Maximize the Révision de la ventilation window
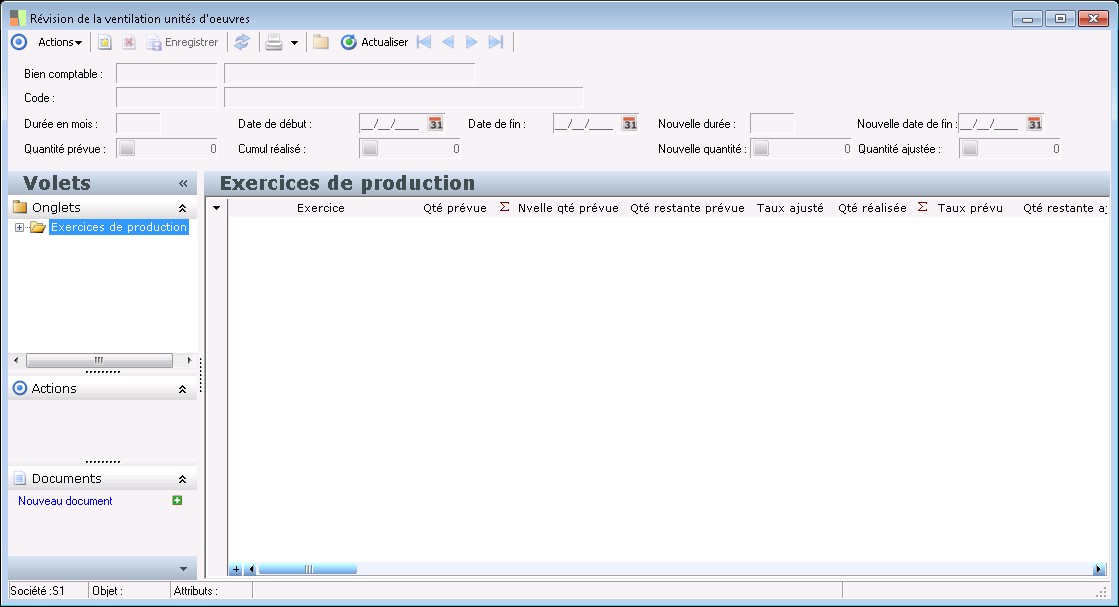The height and width of the screenshot is (607, 1119). point(1060,19)
